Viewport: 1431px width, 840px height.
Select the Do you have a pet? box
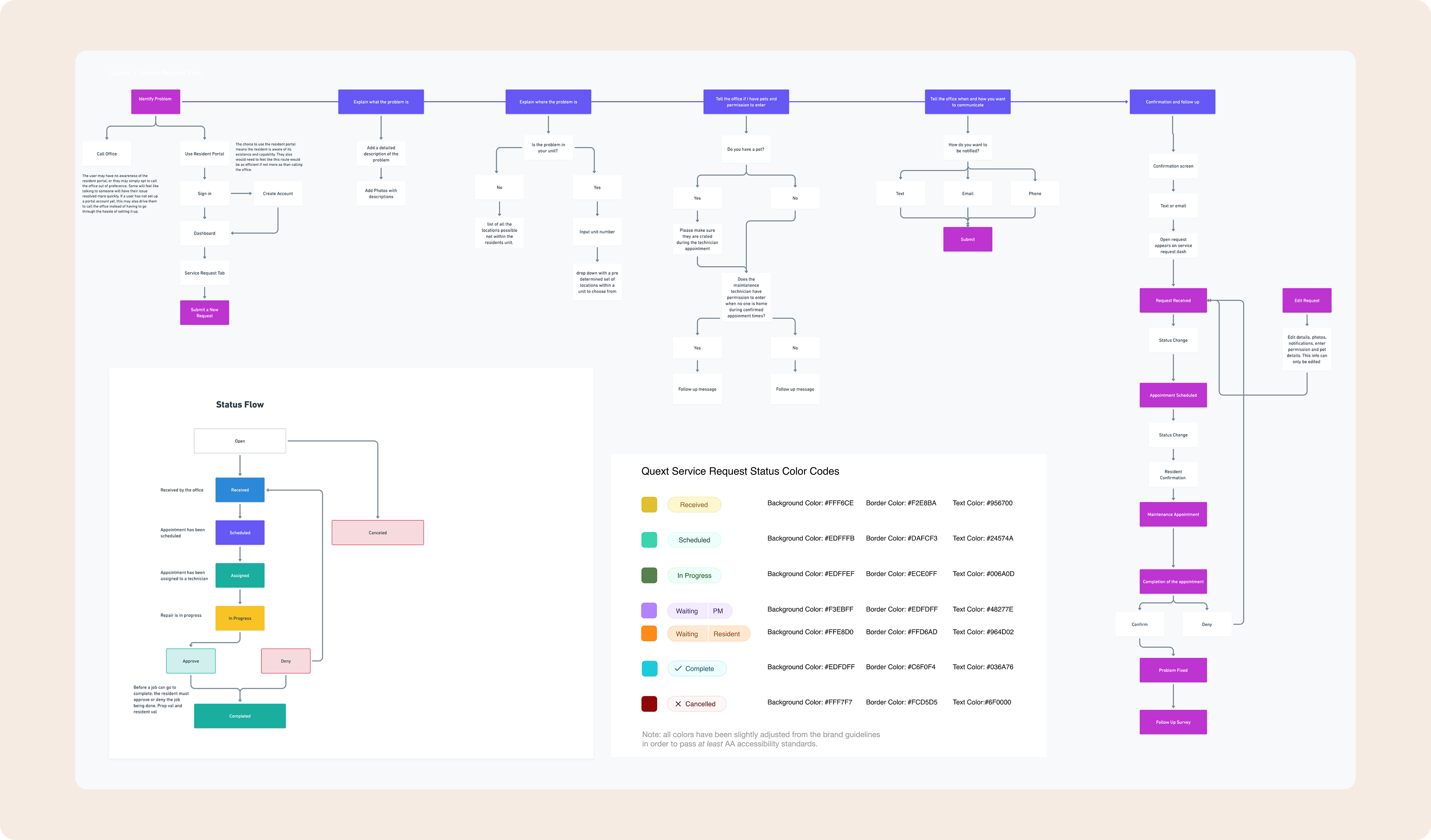tap(746, 150)
